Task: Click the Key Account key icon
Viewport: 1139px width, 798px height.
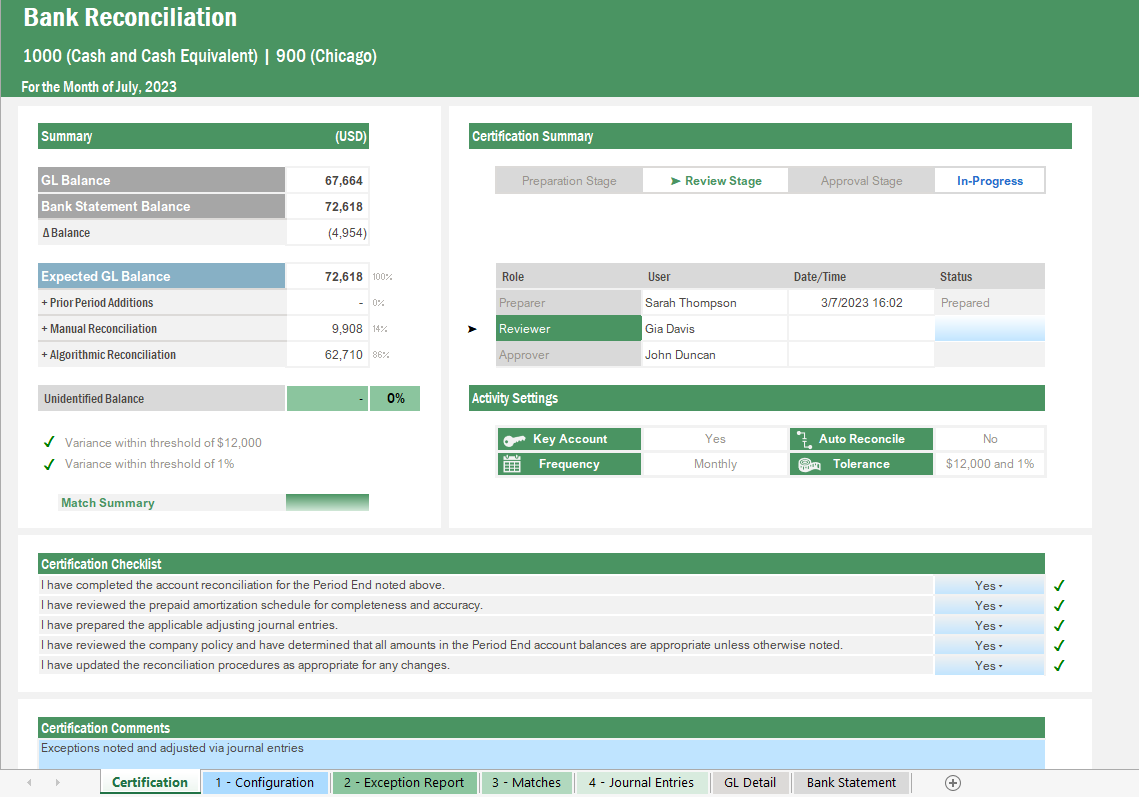Action: point(514,438)
